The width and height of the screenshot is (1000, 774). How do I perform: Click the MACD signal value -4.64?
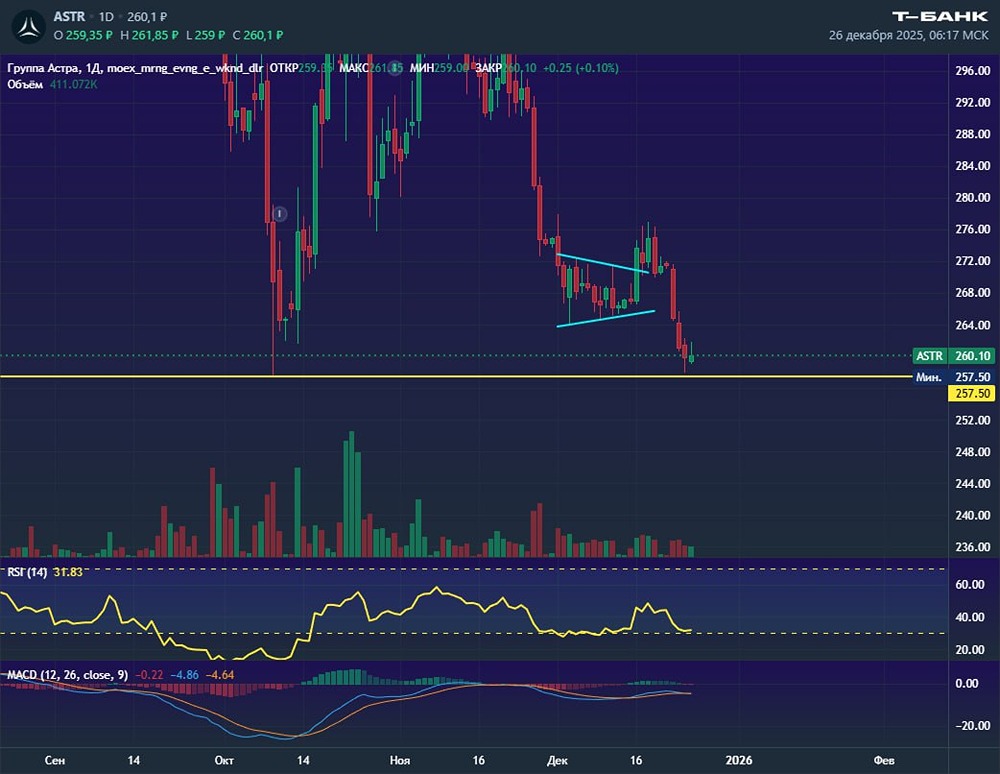coord(219,675)
